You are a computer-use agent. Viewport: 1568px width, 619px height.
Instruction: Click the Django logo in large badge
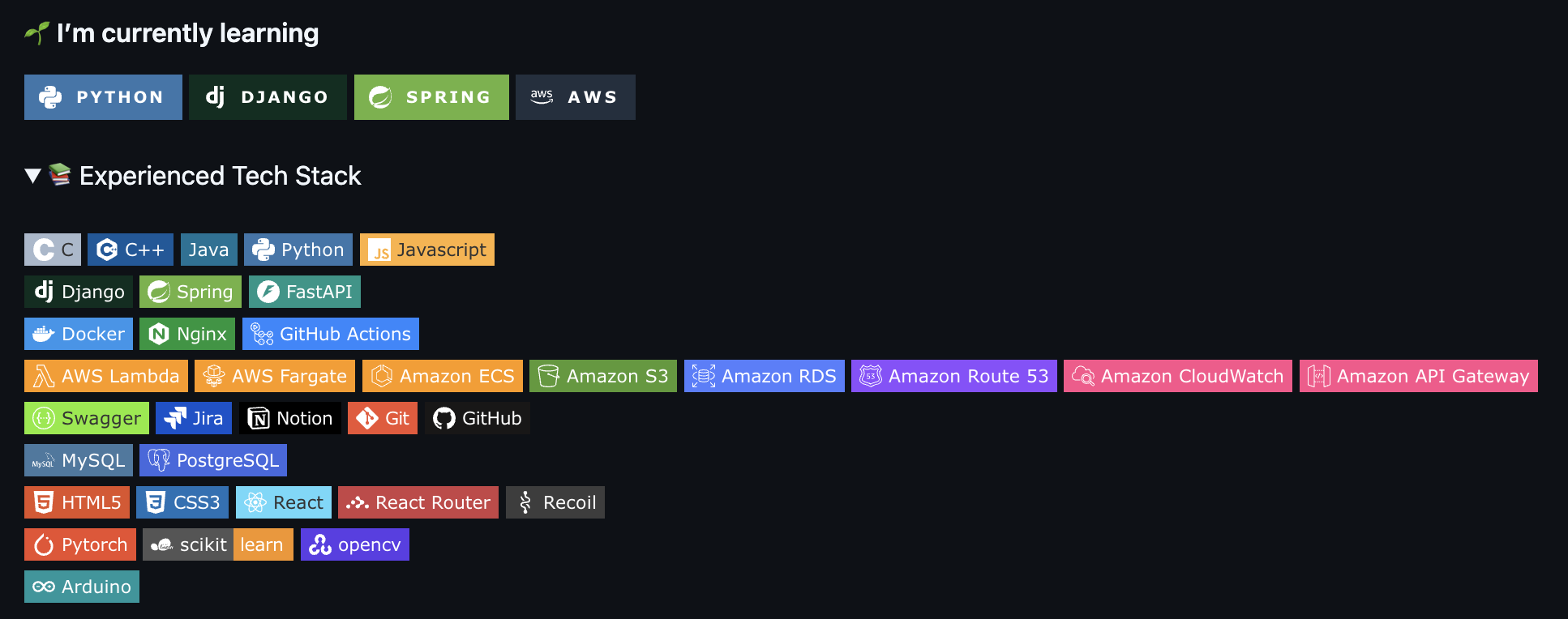215,97
